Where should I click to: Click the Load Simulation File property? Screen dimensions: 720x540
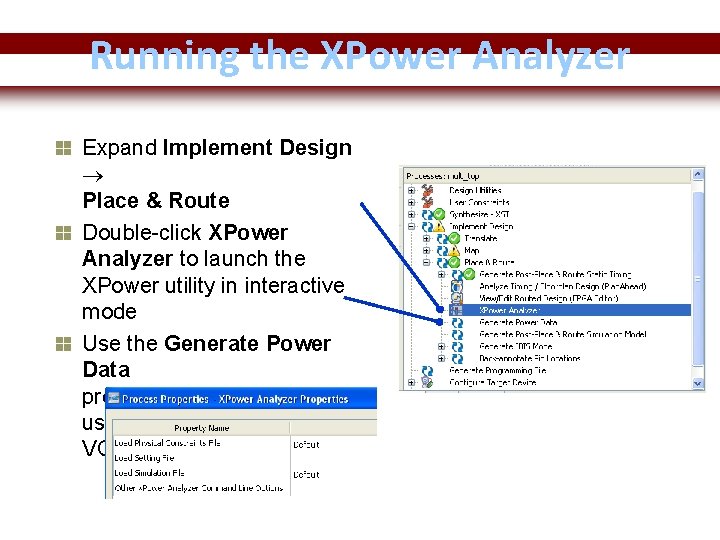pos(149,472)
